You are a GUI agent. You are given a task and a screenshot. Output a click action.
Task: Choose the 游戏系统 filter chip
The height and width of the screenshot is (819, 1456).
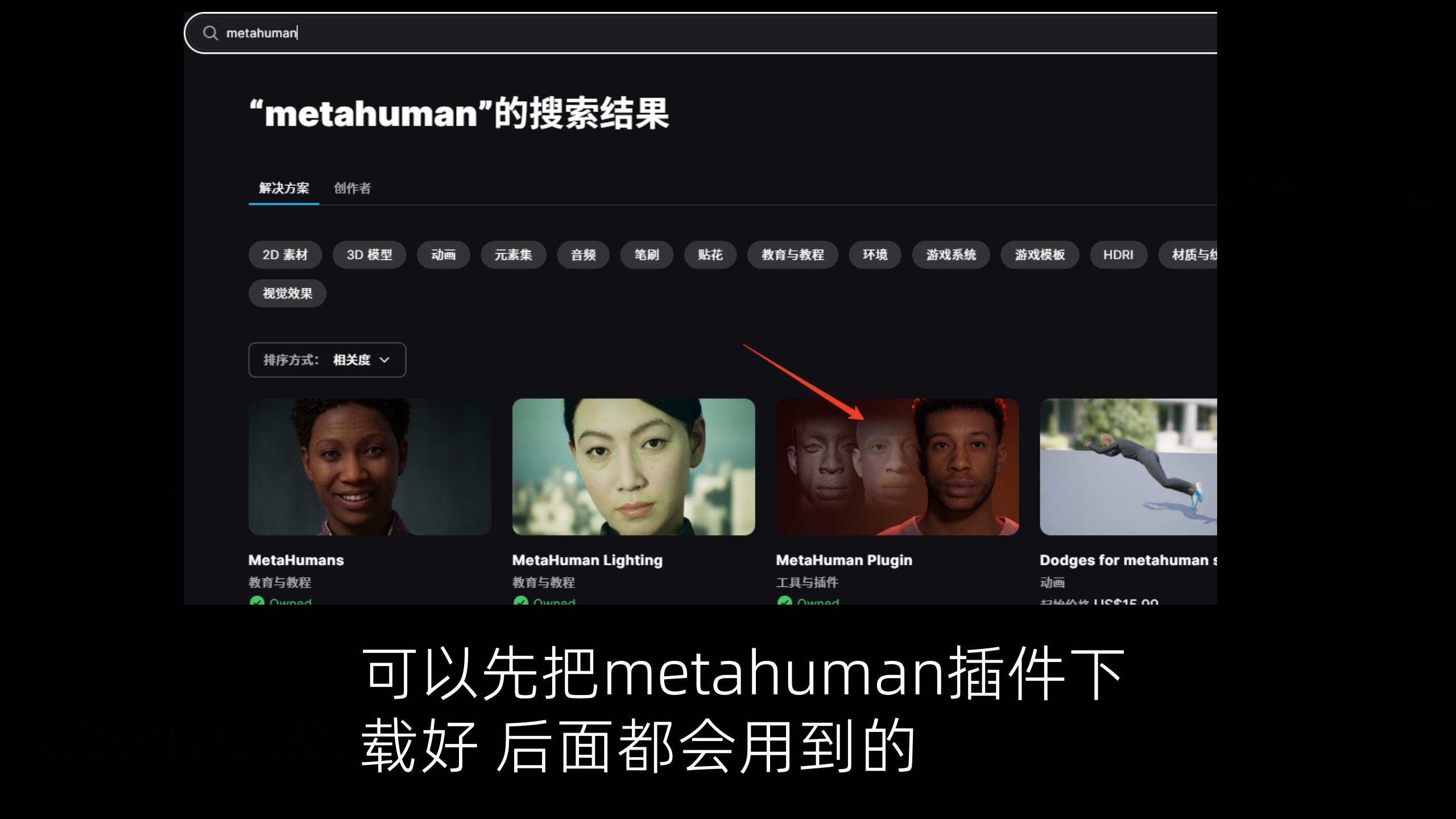(951, 255)
